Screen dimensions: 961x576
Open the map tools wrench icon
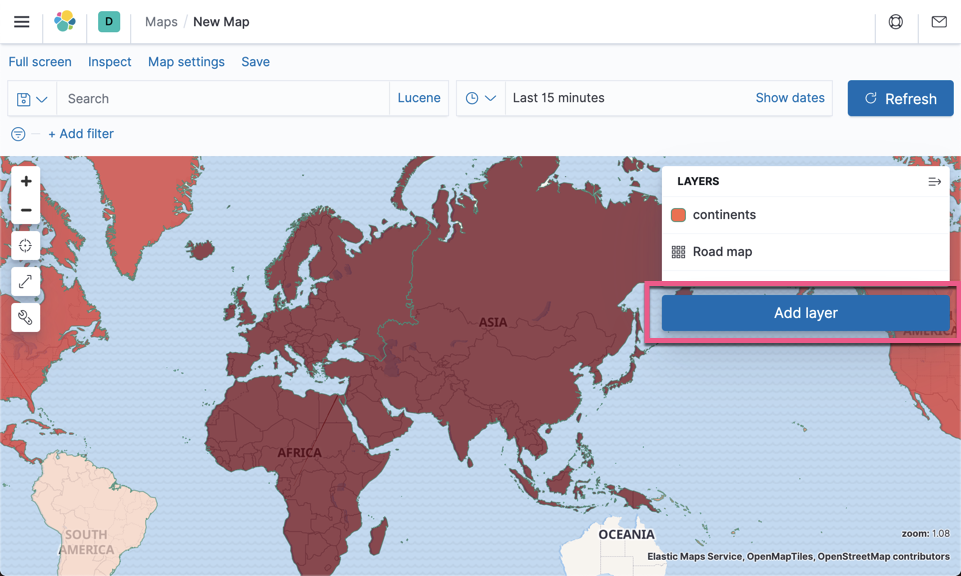point(26,317)
